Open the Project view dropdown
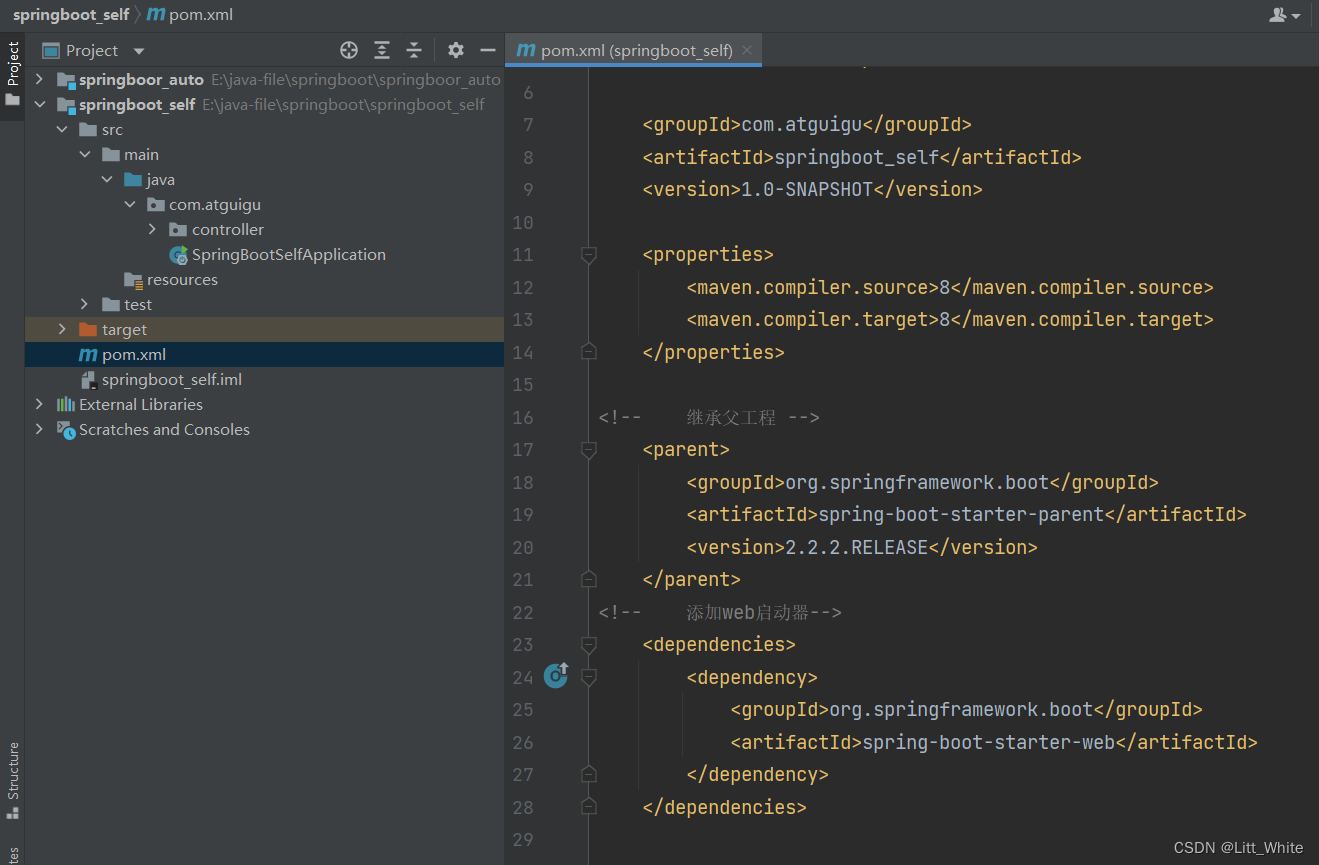This screenshot has width=1319, height=865. [x=139, y=51]
